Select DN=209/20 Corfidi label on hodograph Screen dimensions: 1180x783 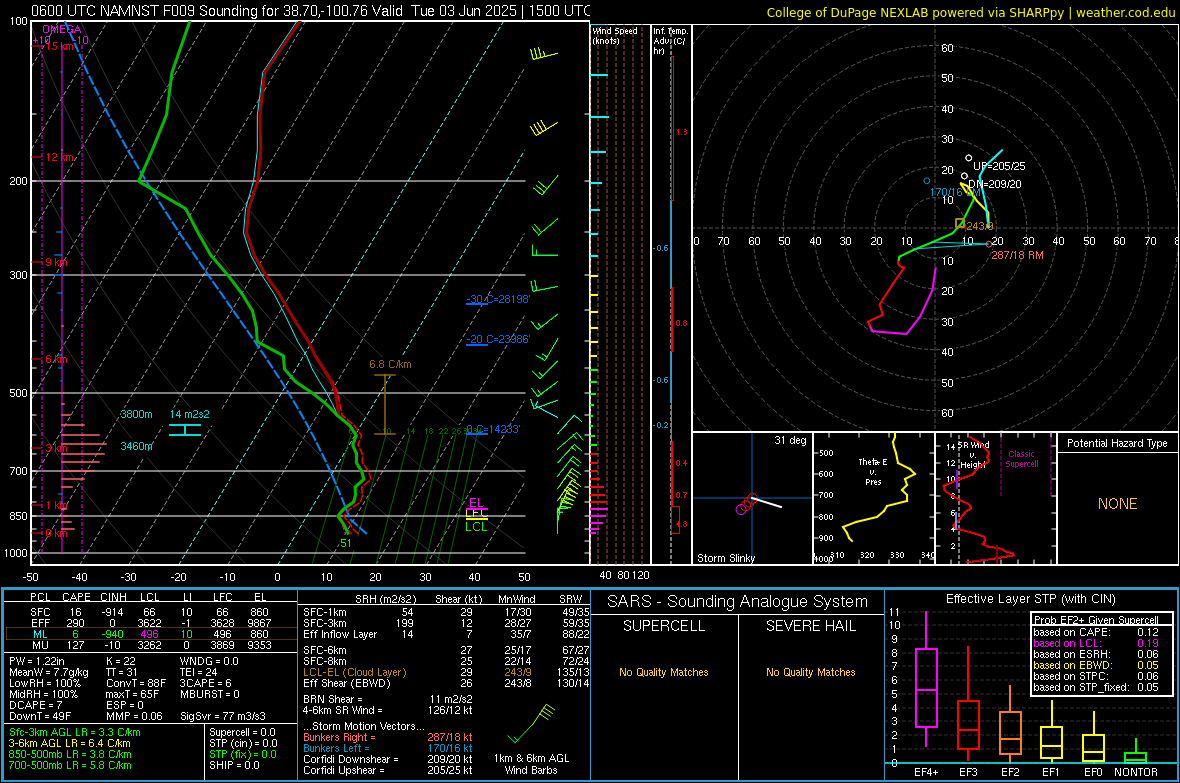point(995,184)
